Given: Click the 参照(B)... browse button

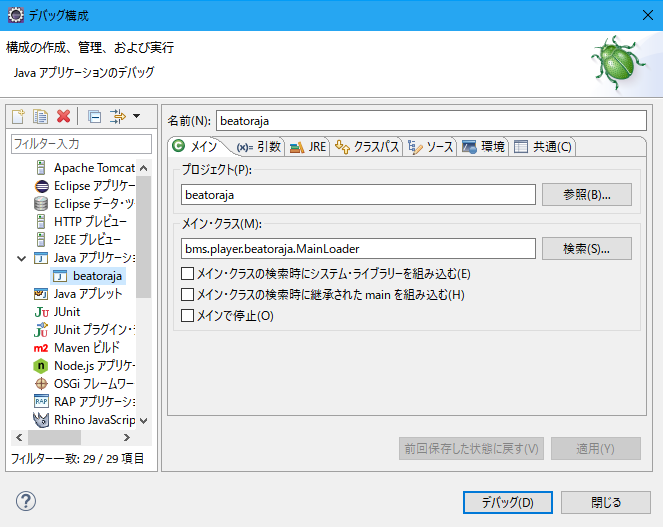Looking at the screenshot, I should tap(587, 195).
